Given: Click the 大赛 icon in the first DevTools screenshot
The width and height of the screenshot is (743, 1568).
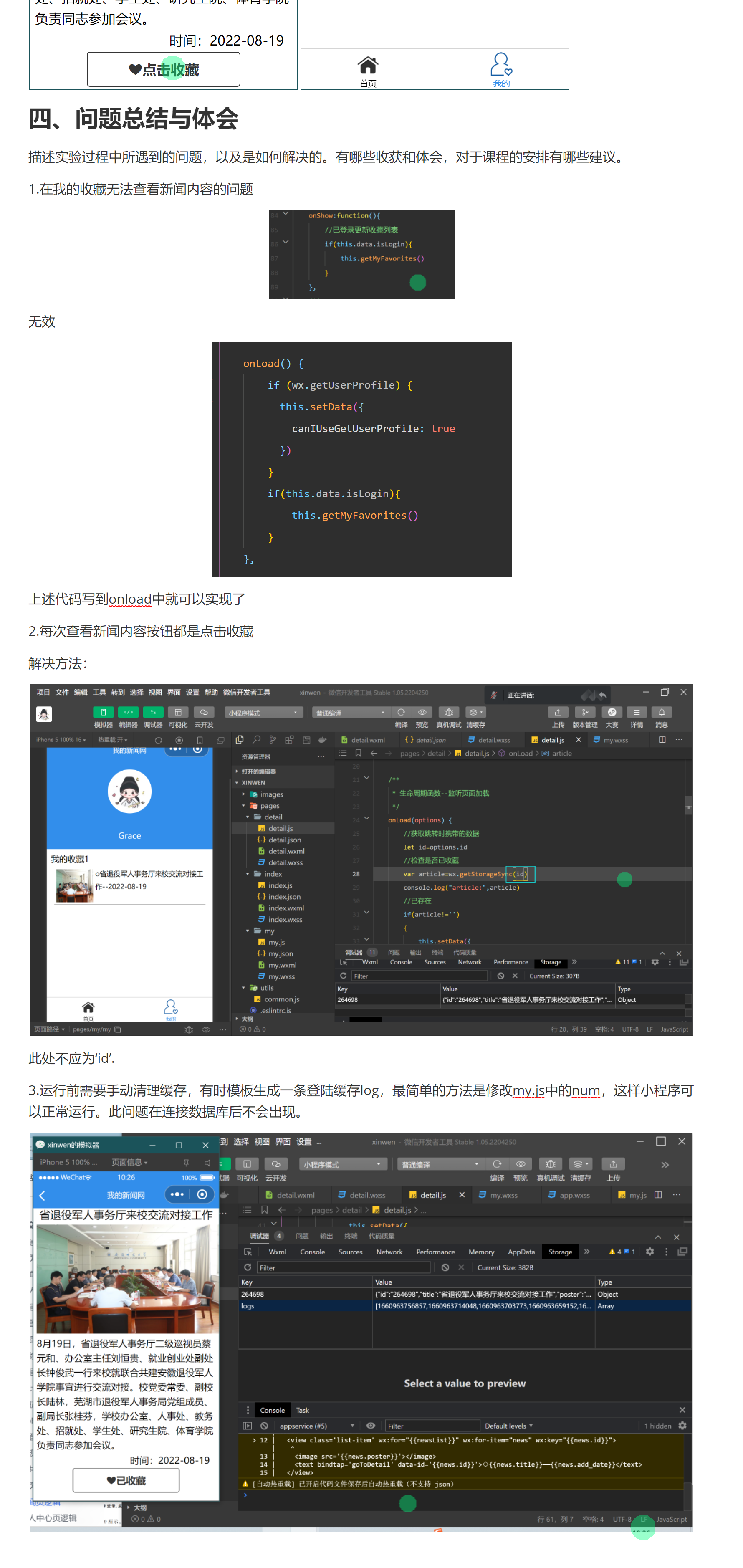Looking at the screenshot, I should [612, 712].
